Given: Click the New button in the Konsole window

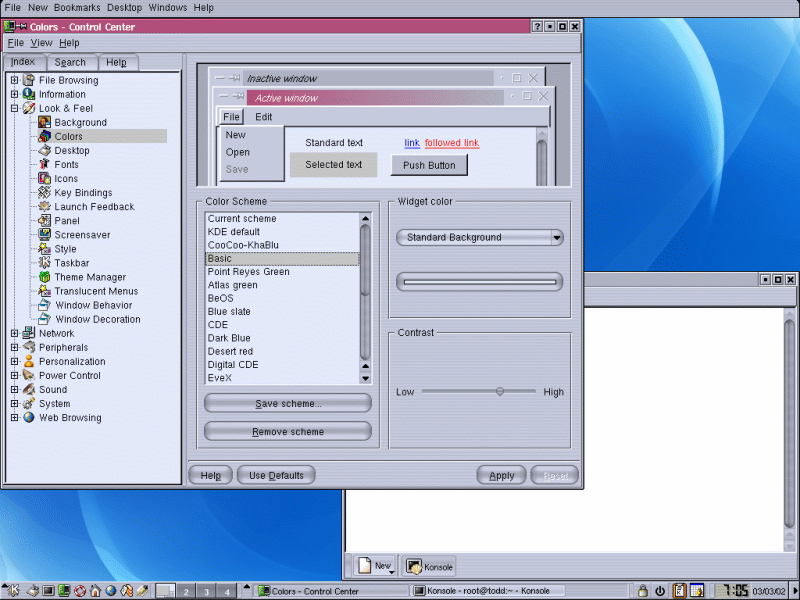Looking at the screenshot, I should tap(376, 566).
